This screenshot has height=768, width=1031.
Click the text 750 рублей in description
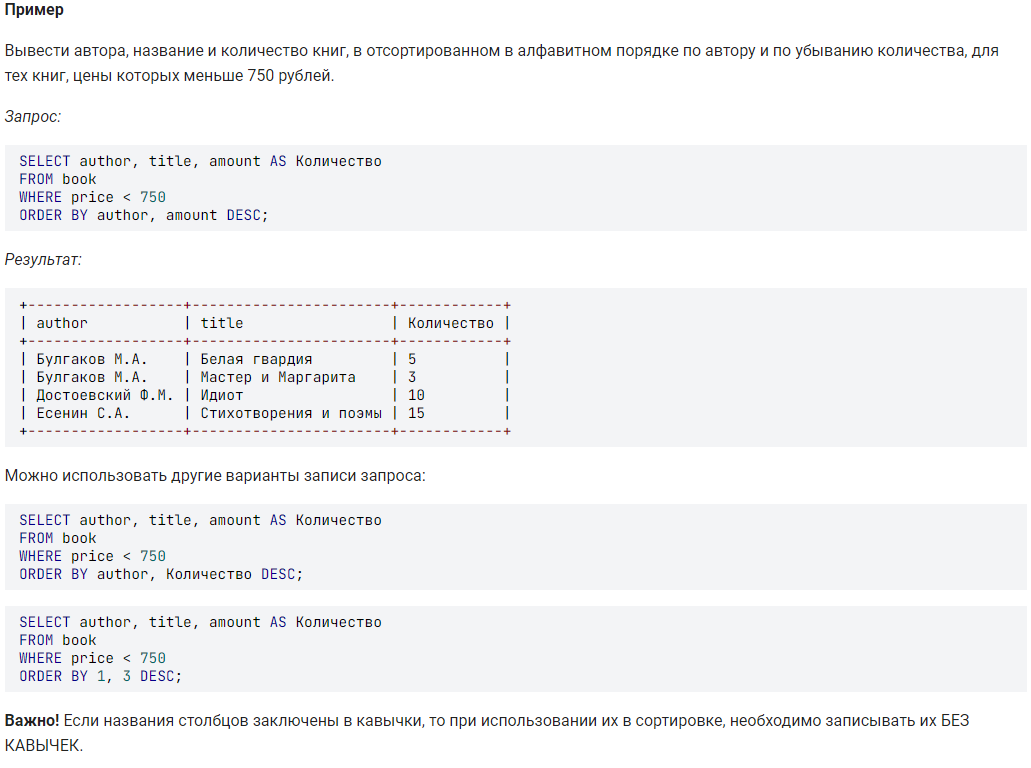pos(289,76)
